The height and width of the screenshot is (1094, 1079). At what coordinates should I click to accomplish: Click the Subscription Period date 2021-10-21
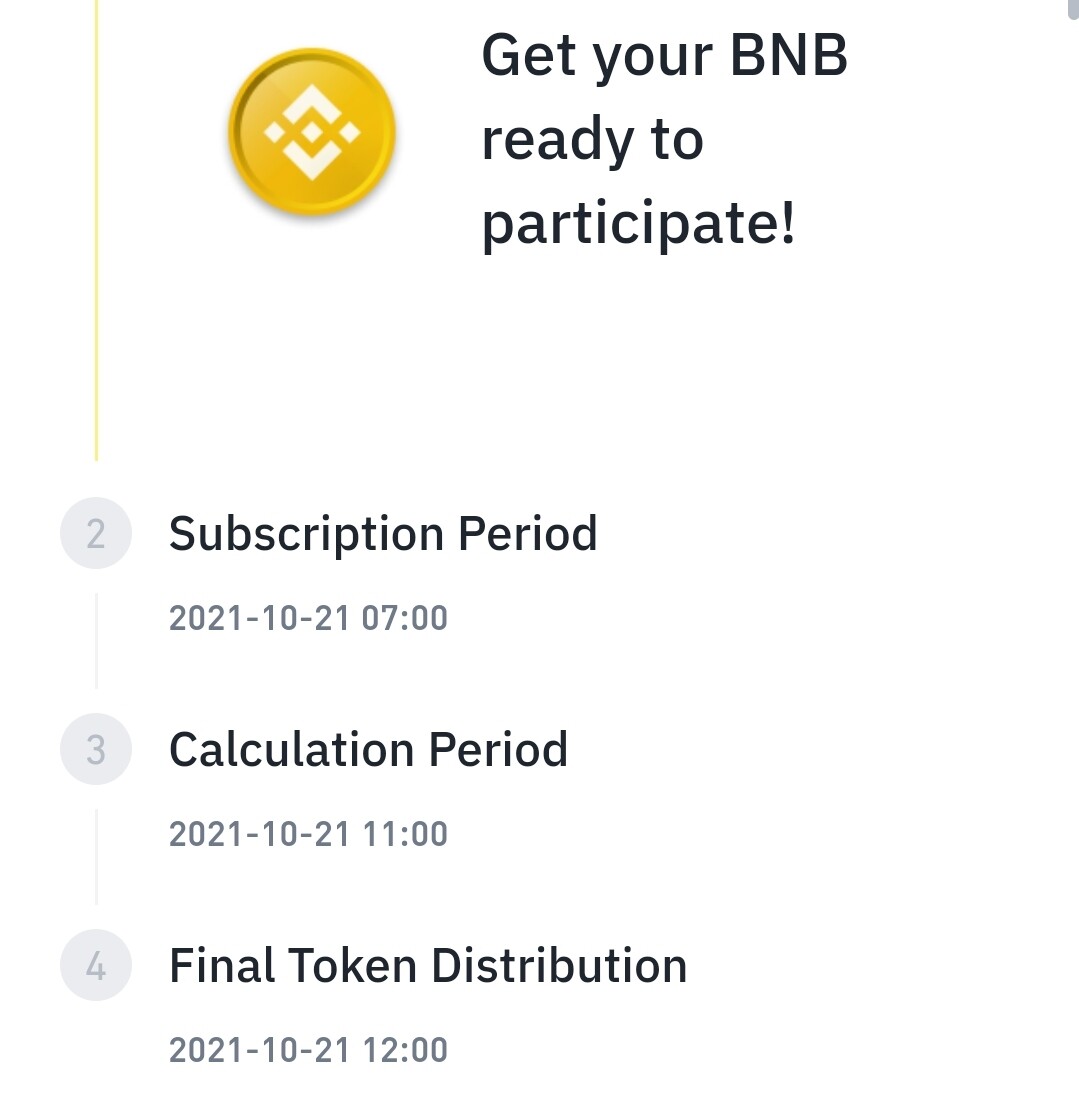(259, 618)
